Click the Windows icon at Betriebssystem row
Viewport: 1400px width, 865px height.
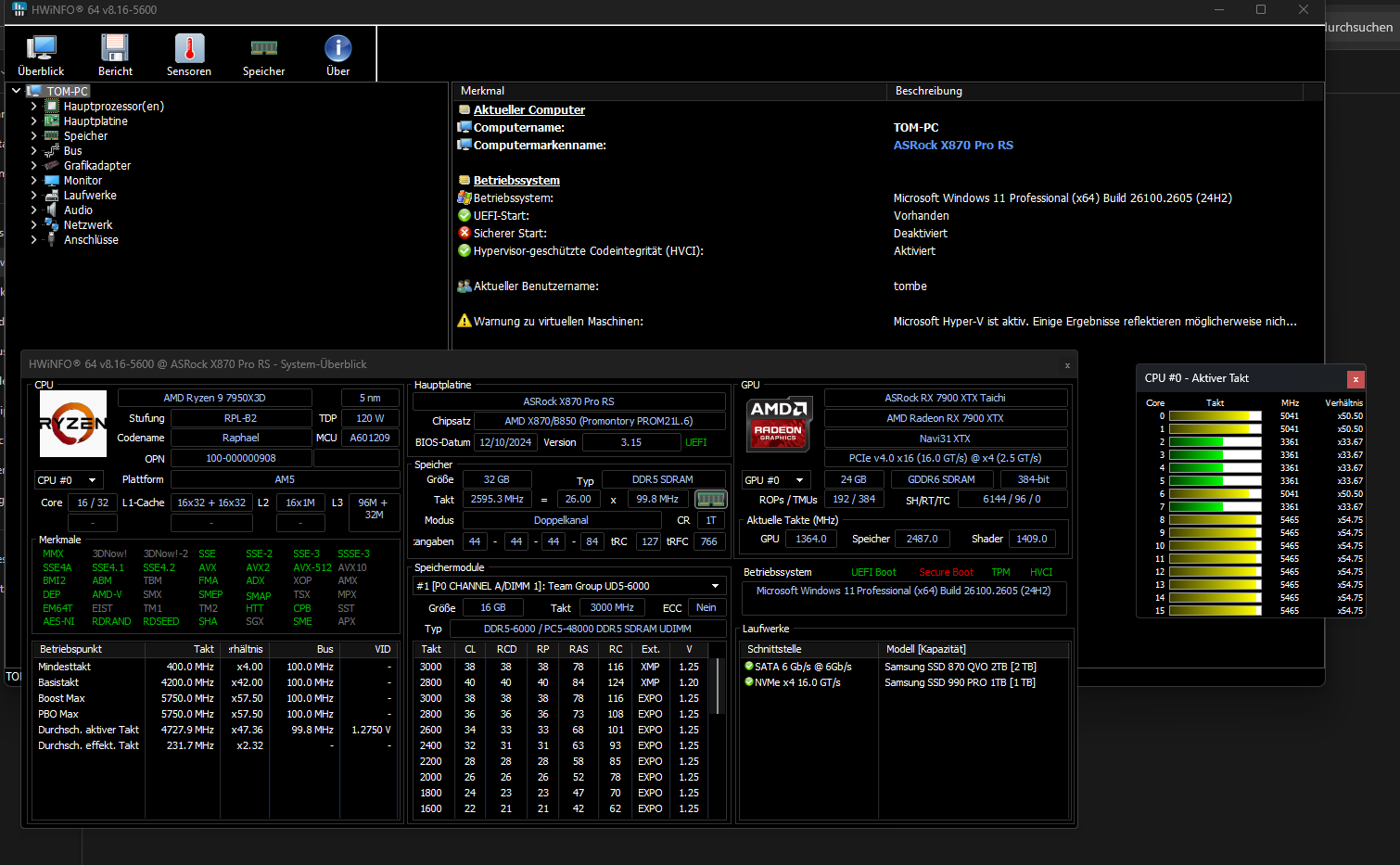(465, 197)
